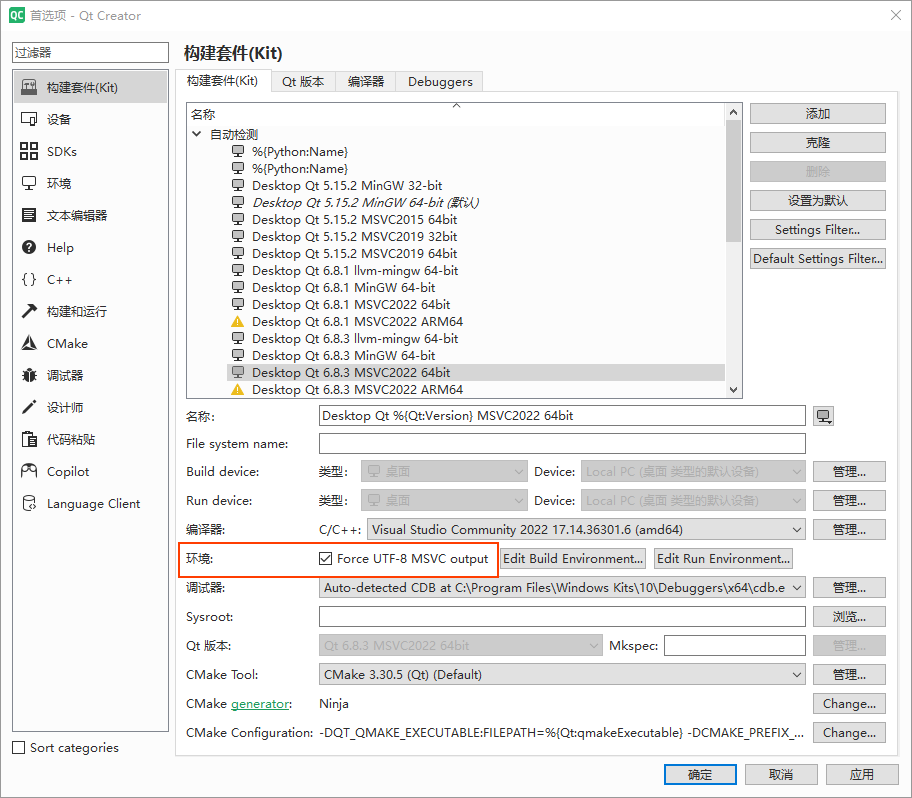Click the File system name input field
Viewport: 912px width, 798px height.
562,444
